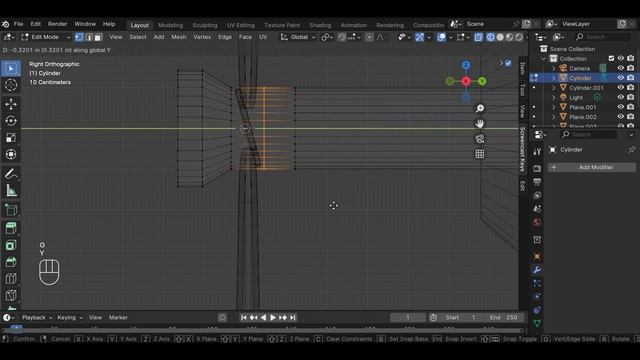640x360 pixels.
Task: Select solid viewport shading sphere
Action: (500, 37)
